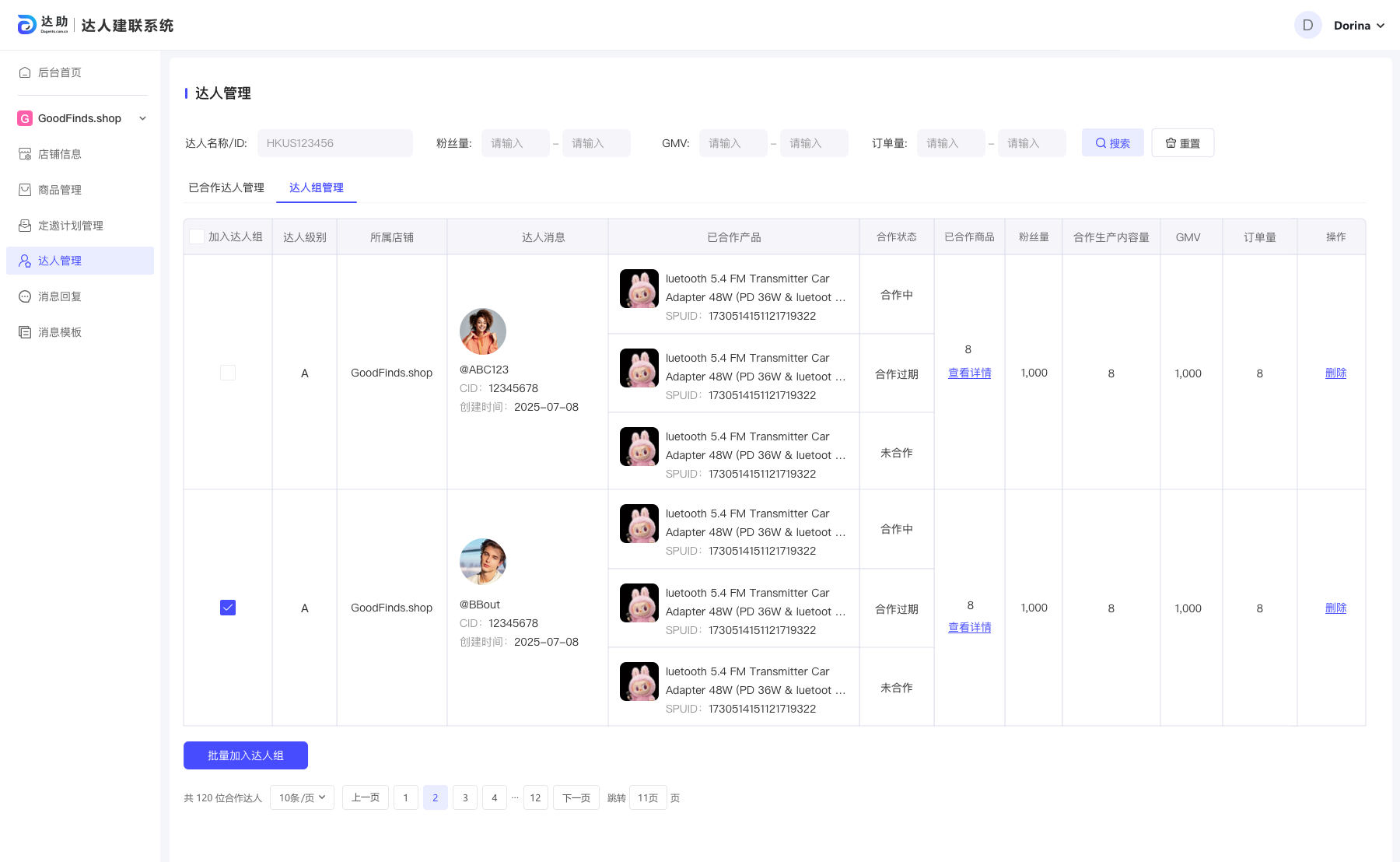Screen dimensions: 1400x862
Task: Open the 10条/页 page size dropdown
Action: 302,797
